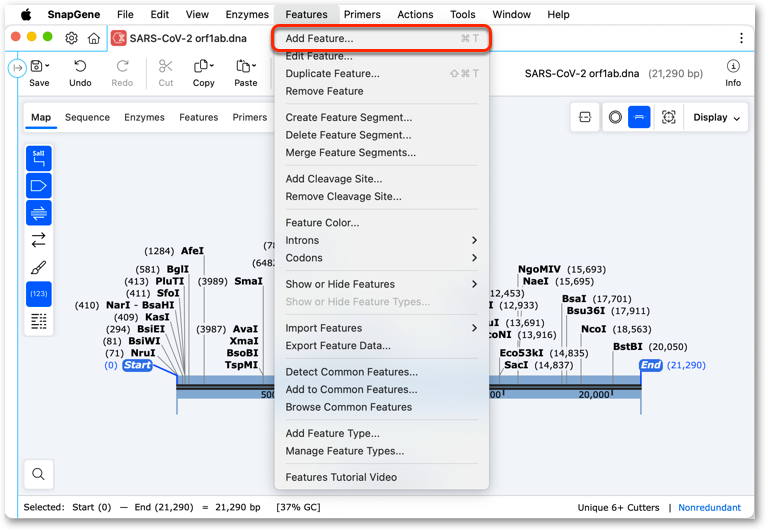Click the Nonredundant link
Screen dimensions: 766x530
point(709,508)
